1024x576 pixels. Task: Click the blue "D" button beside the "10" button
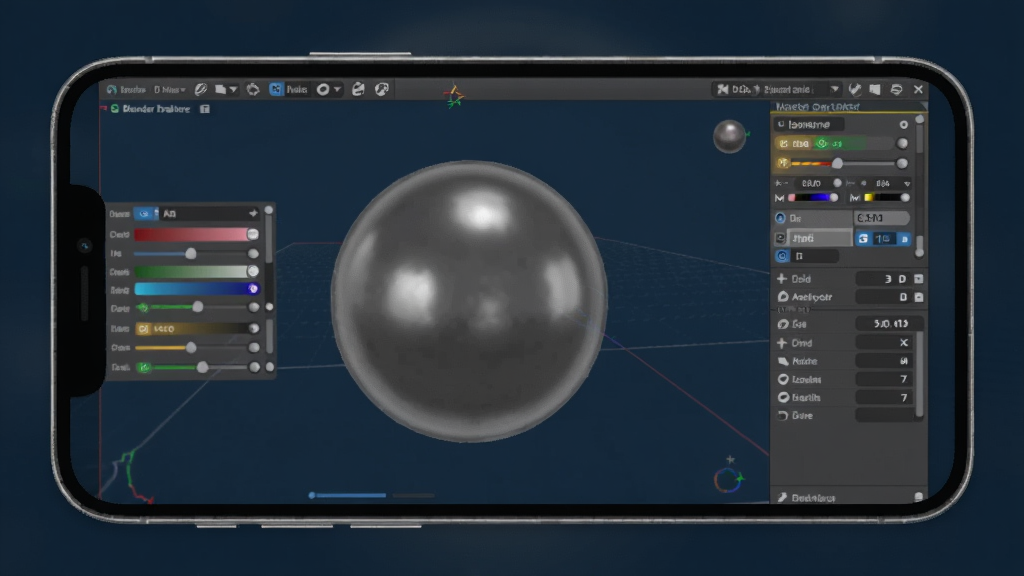904,239
